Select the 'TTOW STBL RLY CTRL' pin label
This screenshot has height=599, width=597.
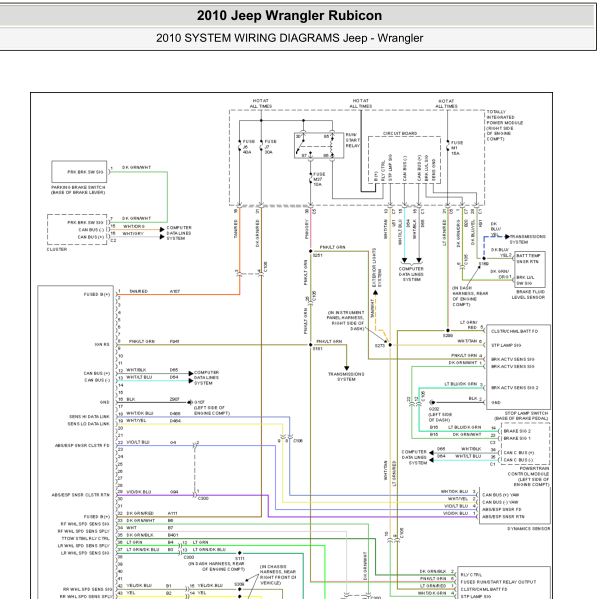pyautogui.click(x=86, y=538)
